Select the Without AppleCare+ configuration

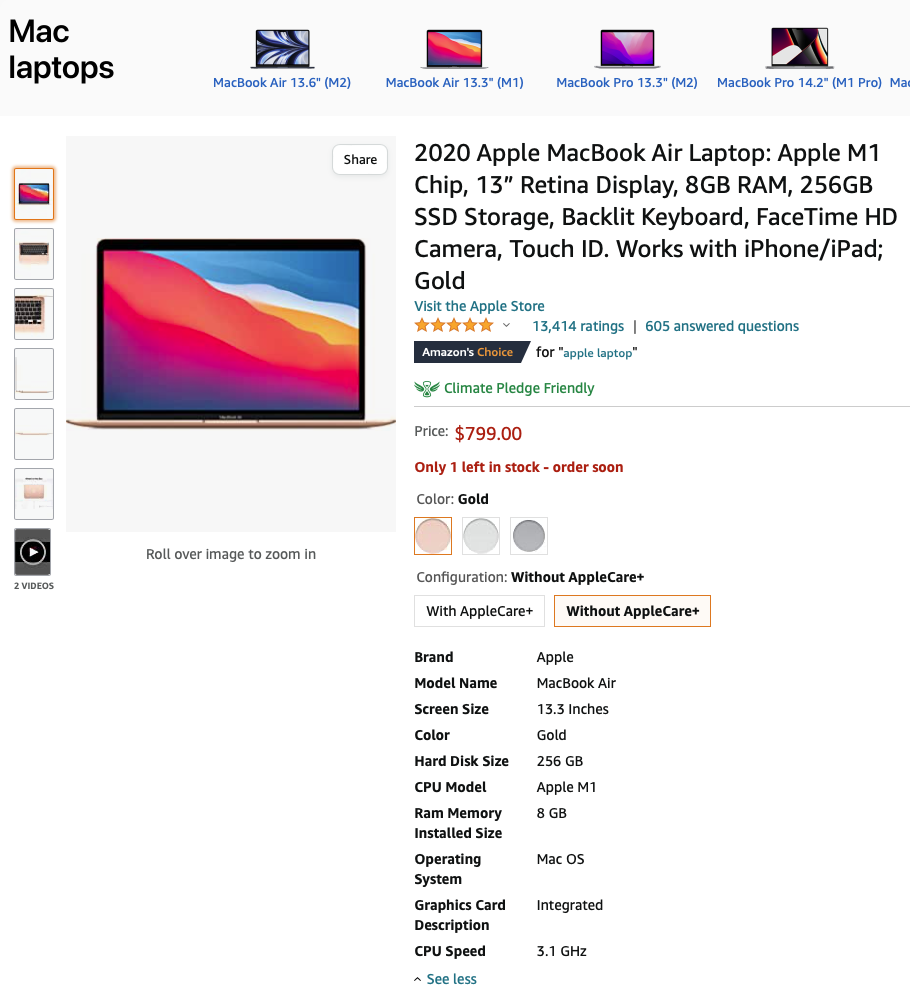coord(633,611)
